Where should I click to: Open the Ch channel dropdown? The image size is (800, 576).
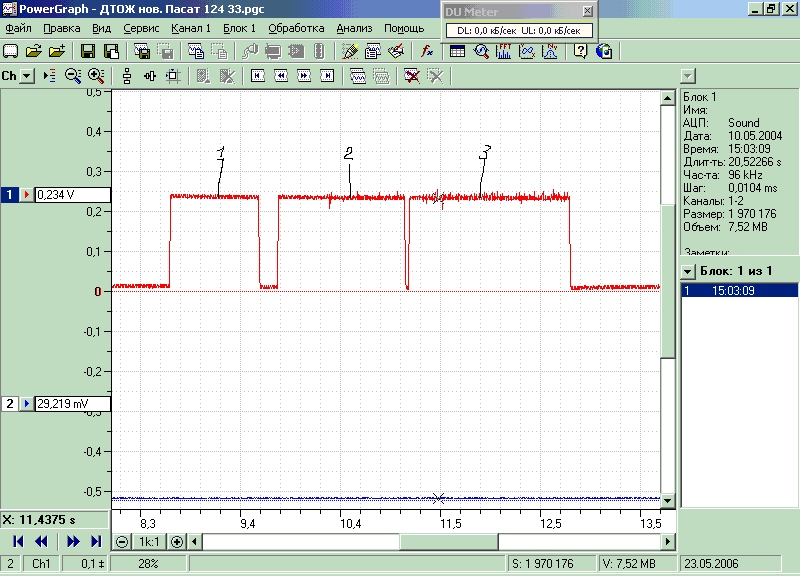click(28, 77)
